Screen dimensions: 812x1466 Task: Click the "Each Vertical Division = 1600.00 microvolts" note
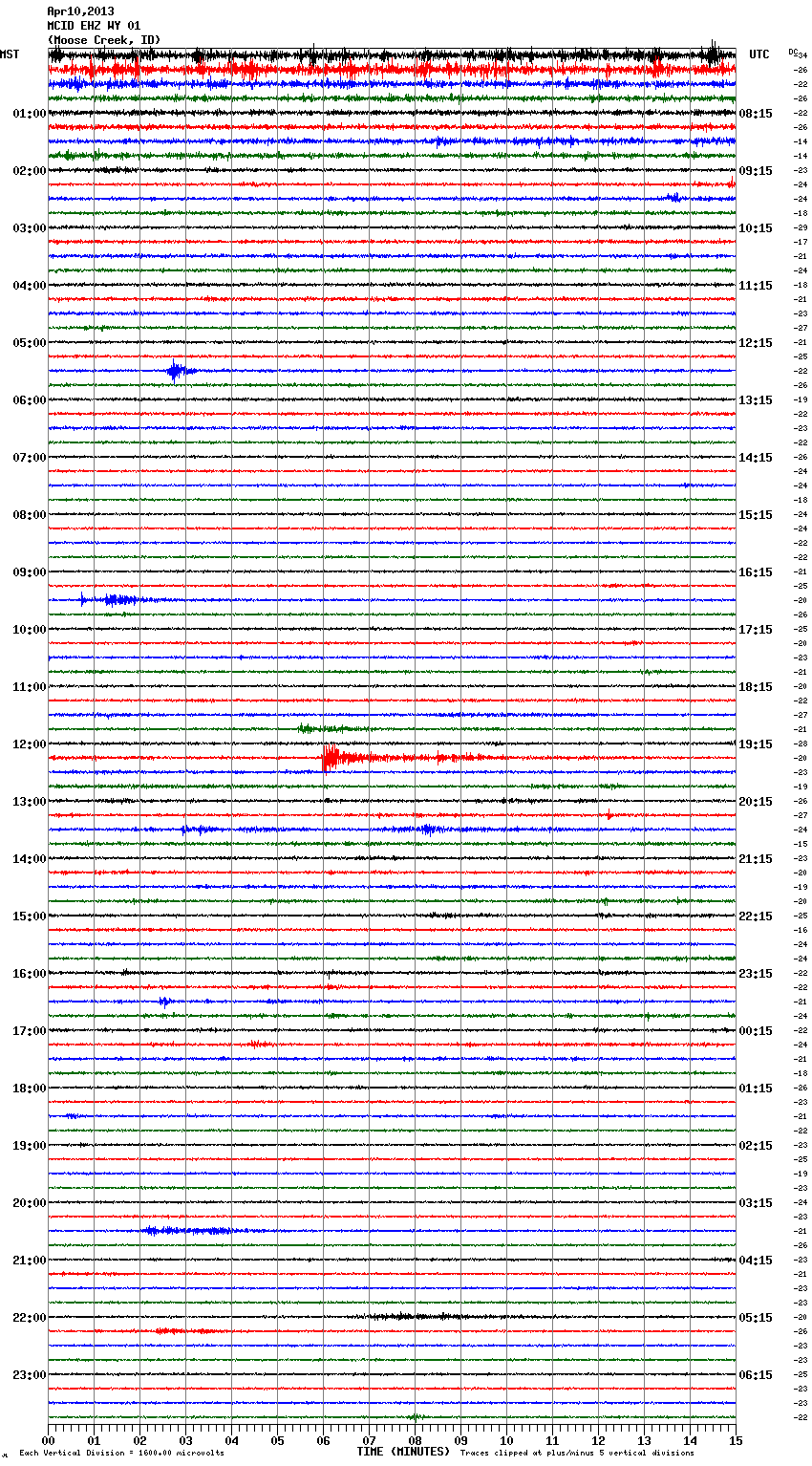point(121,1453)
